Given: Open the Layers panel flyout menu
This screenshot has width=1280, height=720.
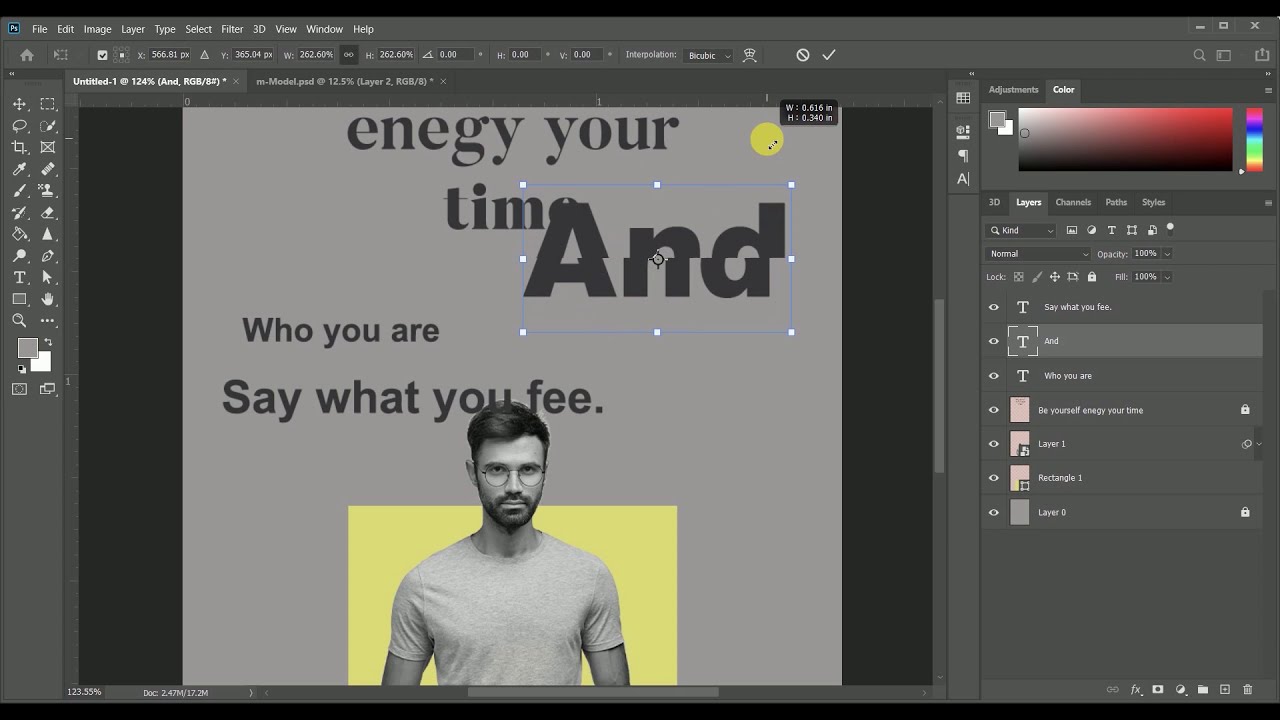Looking at the screenshot, I should (x=1268, y=202).
